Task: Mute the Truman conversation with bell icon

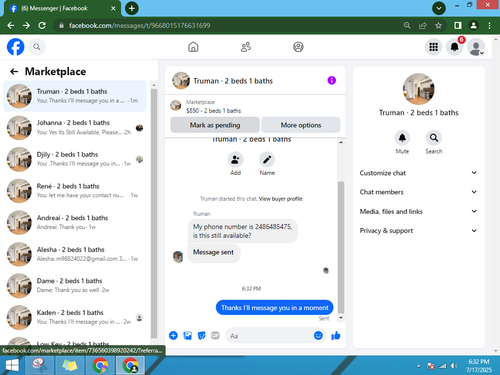Action: 402,138
